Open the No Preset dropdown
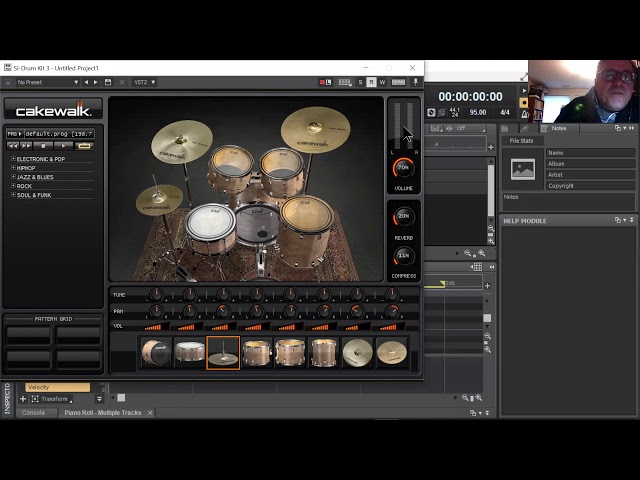 (x=47, y=82)
